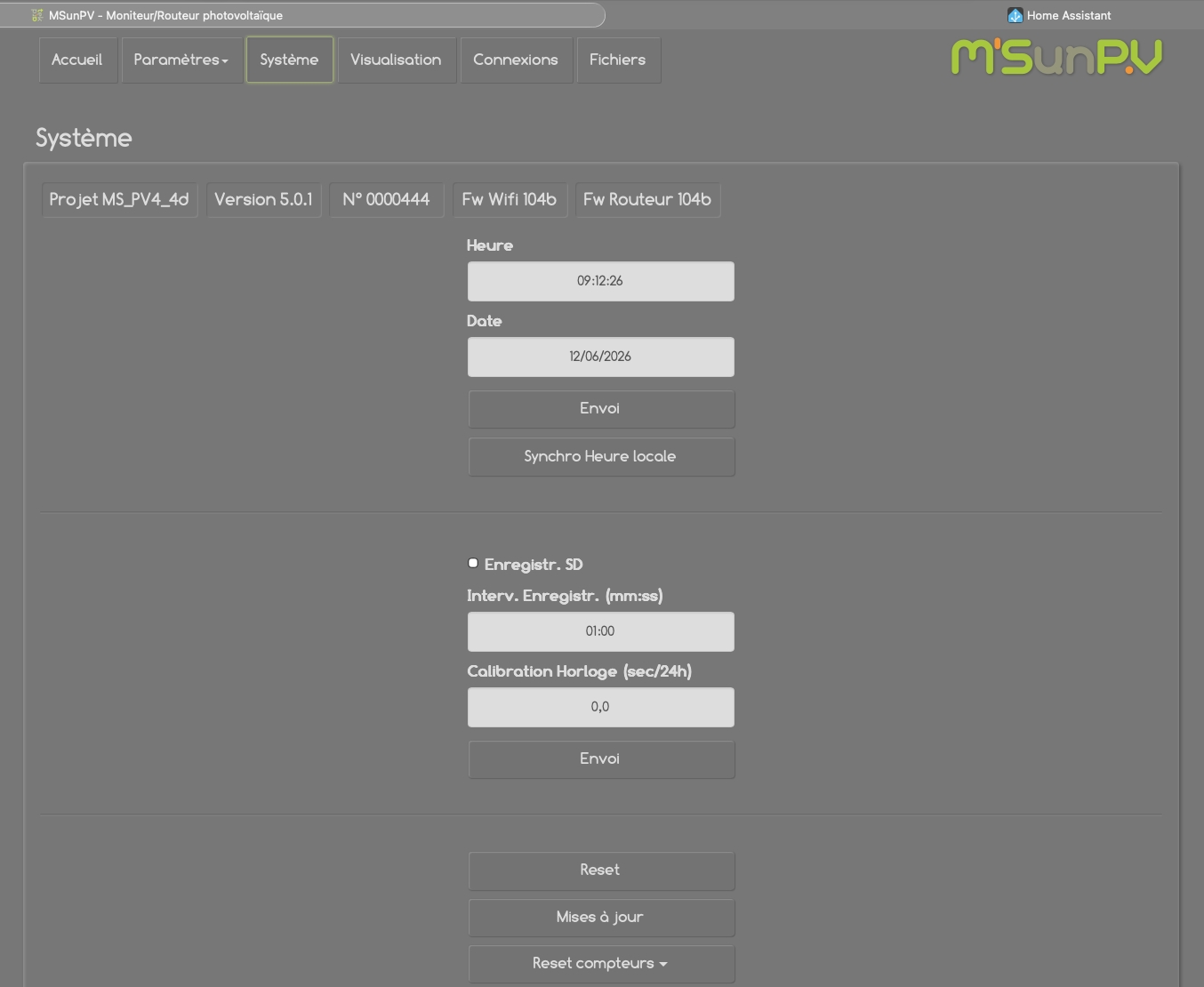
Task: Click Envoi button below the Date field
Action: (x=601, y=409)
